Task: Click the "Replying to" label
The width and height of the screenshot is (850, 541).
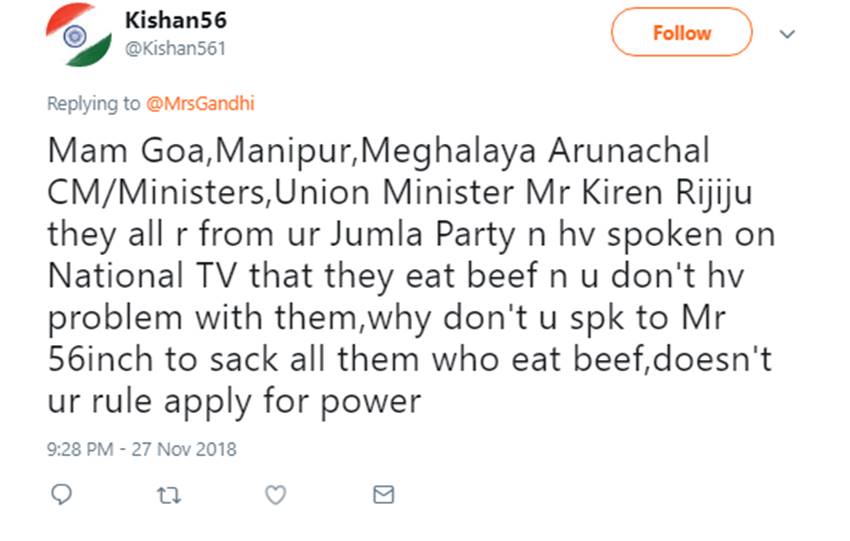Action: 95,103
